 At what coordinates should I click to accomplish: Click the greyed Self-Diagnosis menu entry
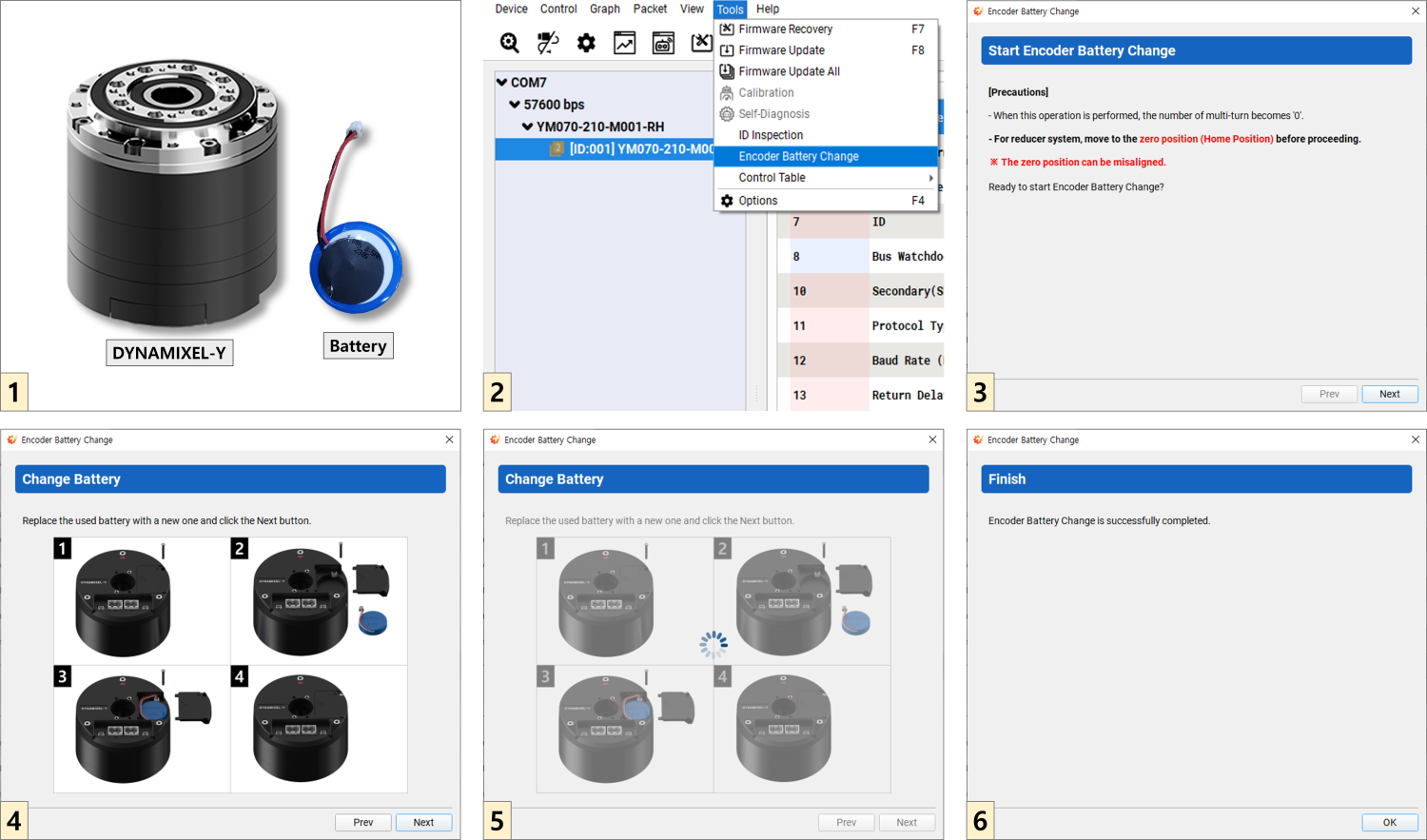826,114
